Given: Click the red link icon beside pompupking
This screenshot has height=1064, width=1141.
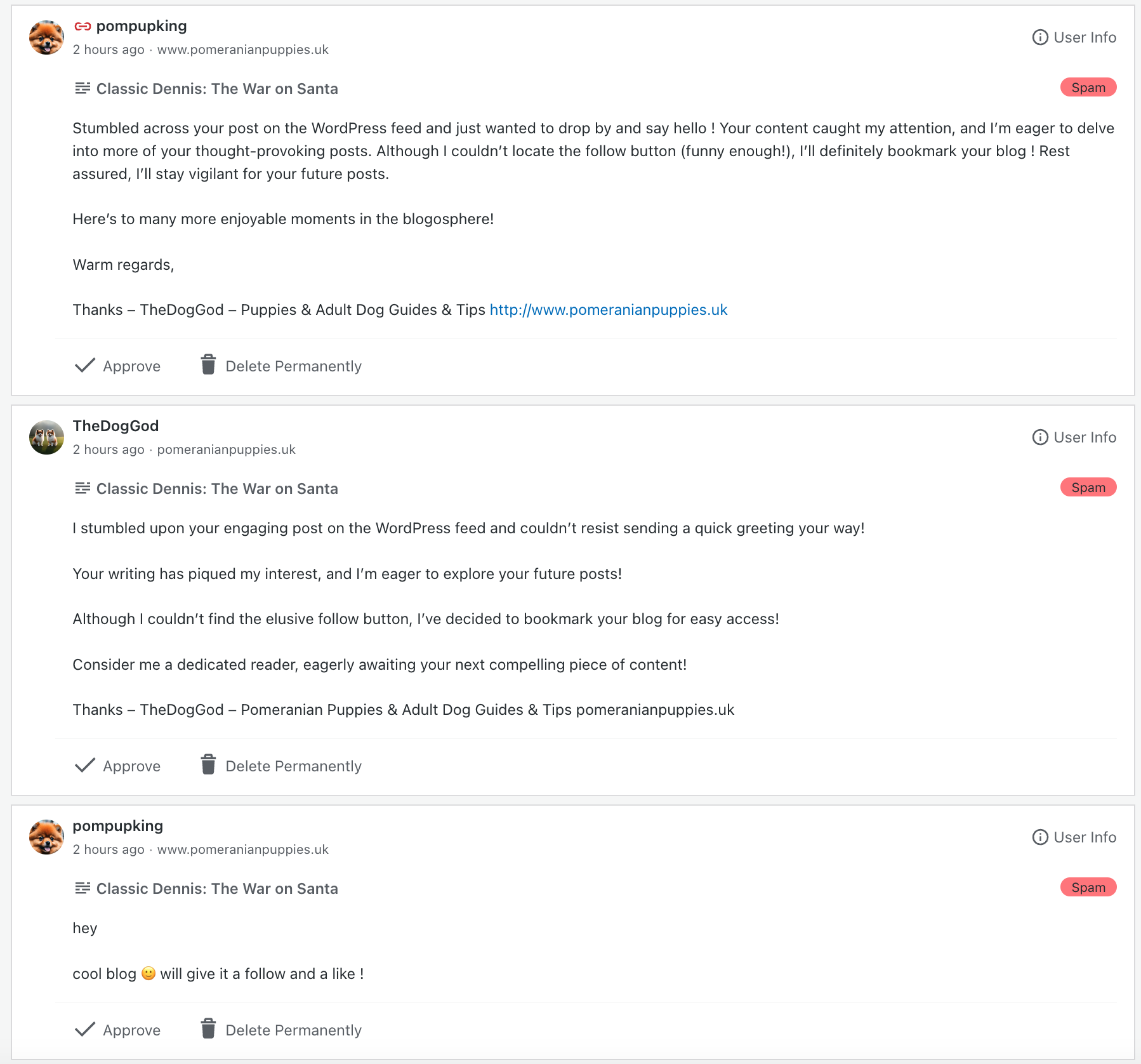Looking at the screenshot, I should click(82, 27).
